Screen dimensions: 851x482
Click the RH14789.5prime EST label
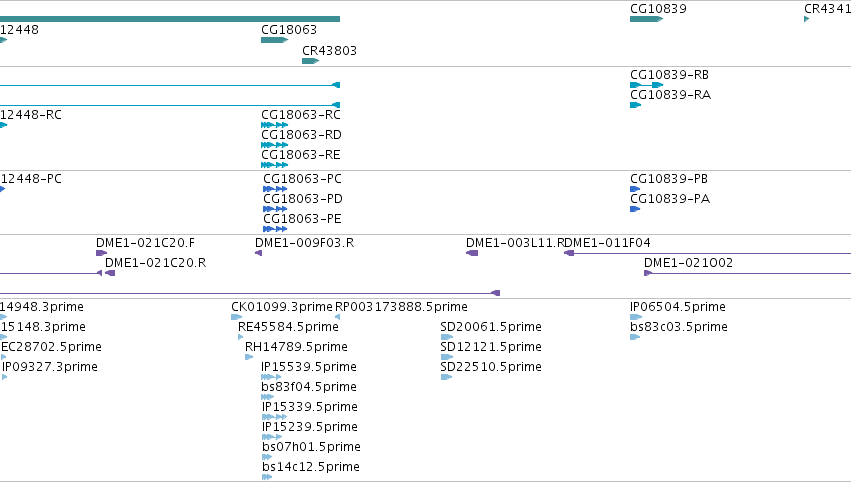click(x=296, y=347)
